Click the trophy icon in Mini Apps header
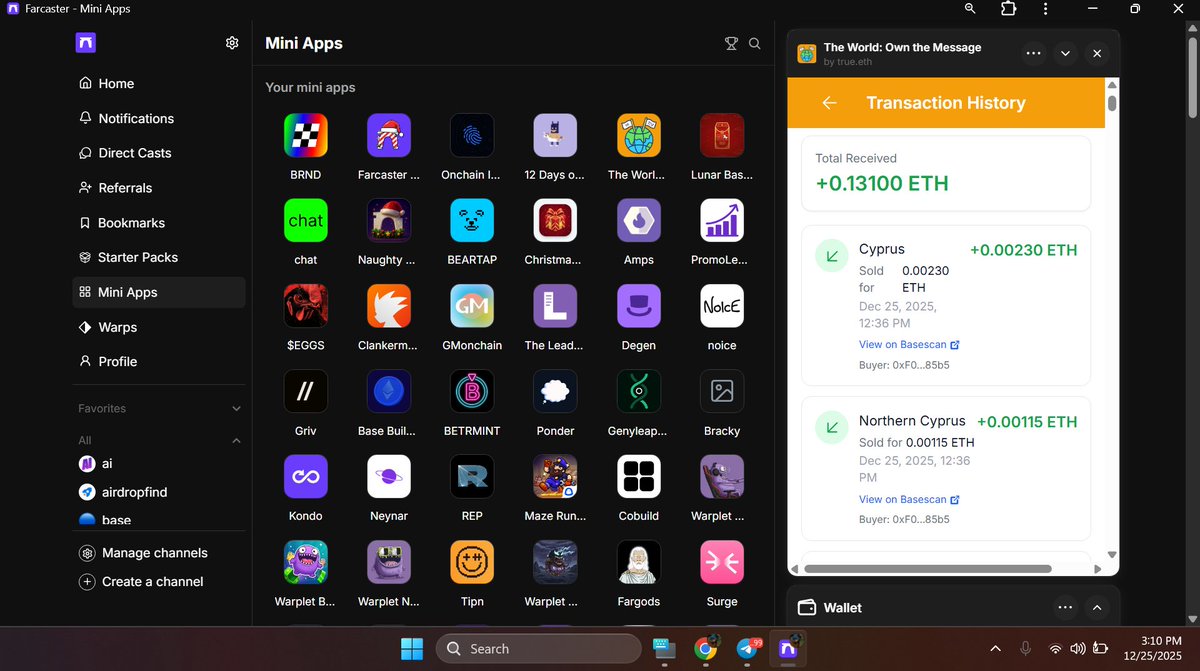The image size is (1200, 671). 731,44
